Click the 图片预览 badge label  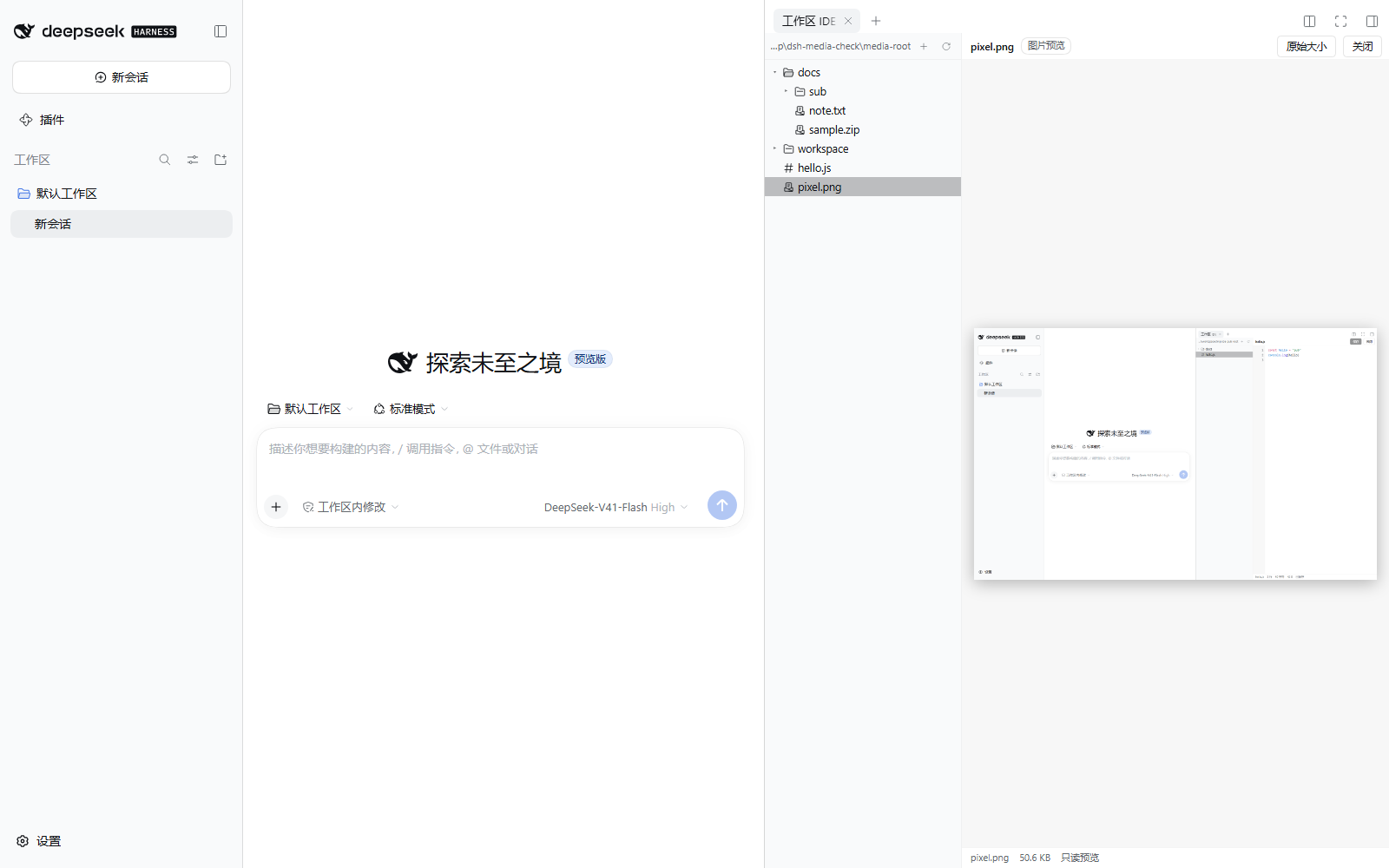click(x=1046, y=46)
